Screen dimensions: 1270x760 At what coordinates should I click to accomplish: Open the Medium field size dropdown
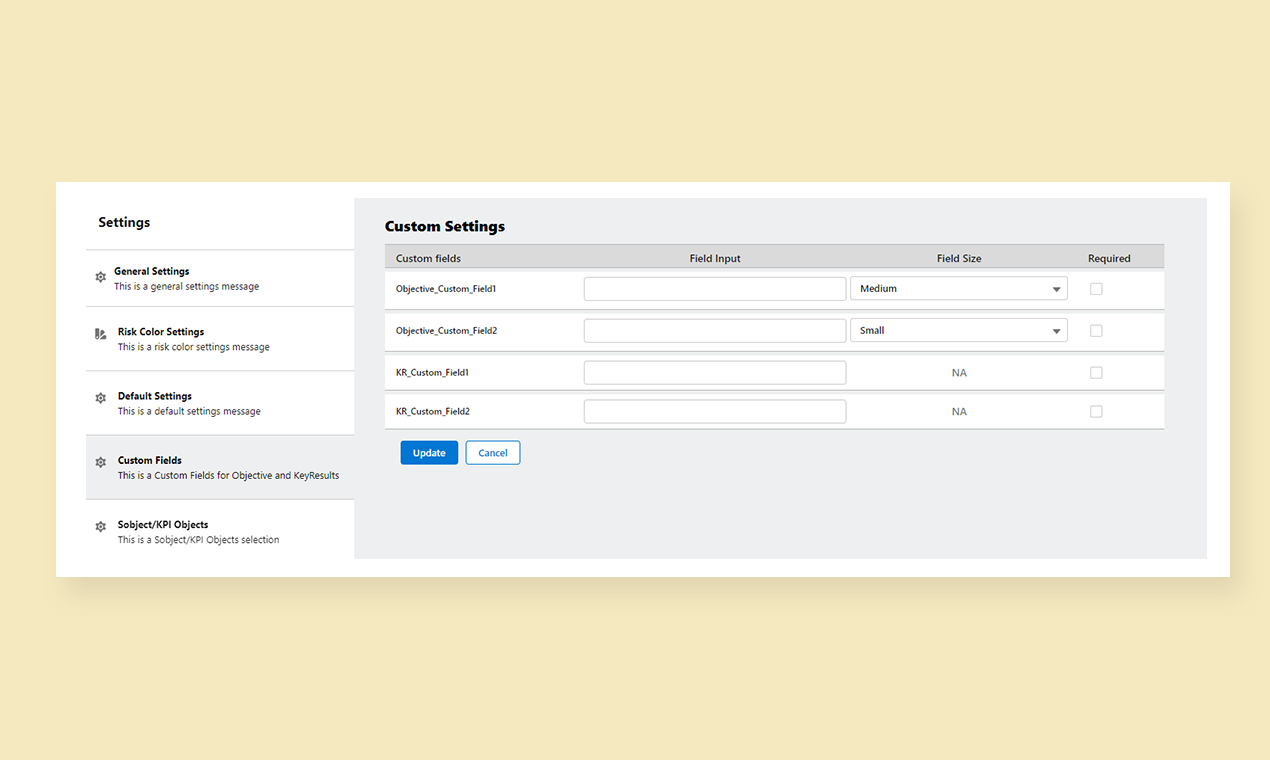tap(958, 289)
